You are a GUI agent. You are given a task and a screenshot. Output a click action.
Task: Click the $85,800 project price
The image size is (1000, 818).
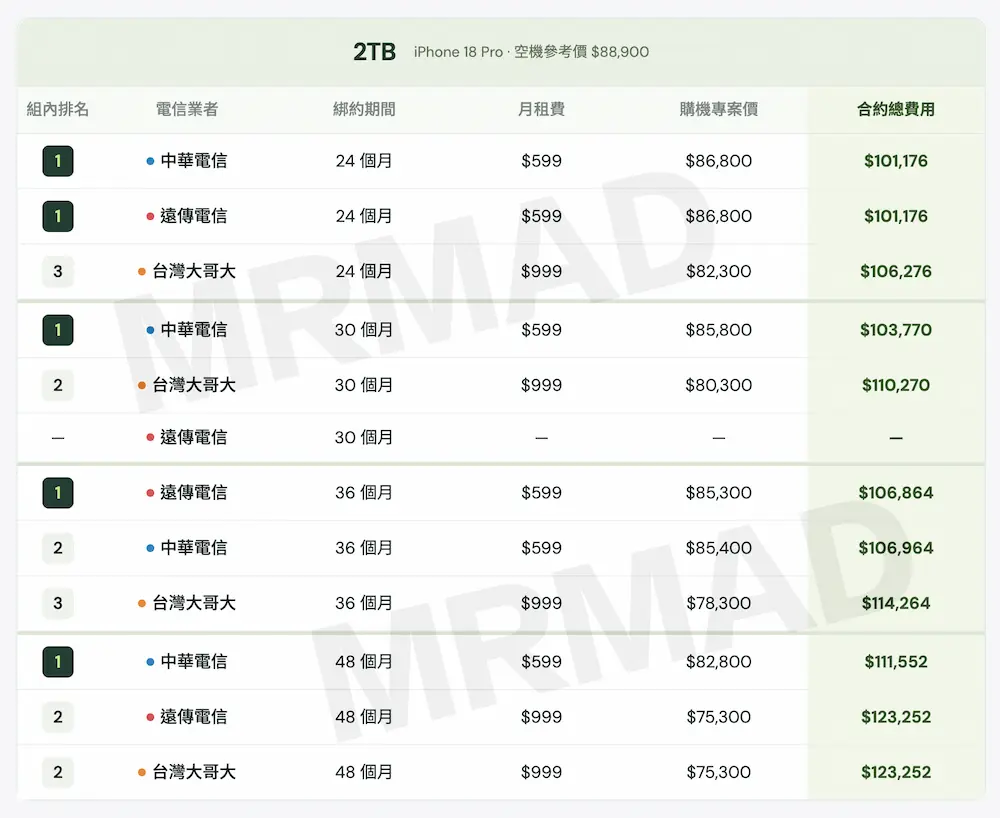(x=719, y=330)
